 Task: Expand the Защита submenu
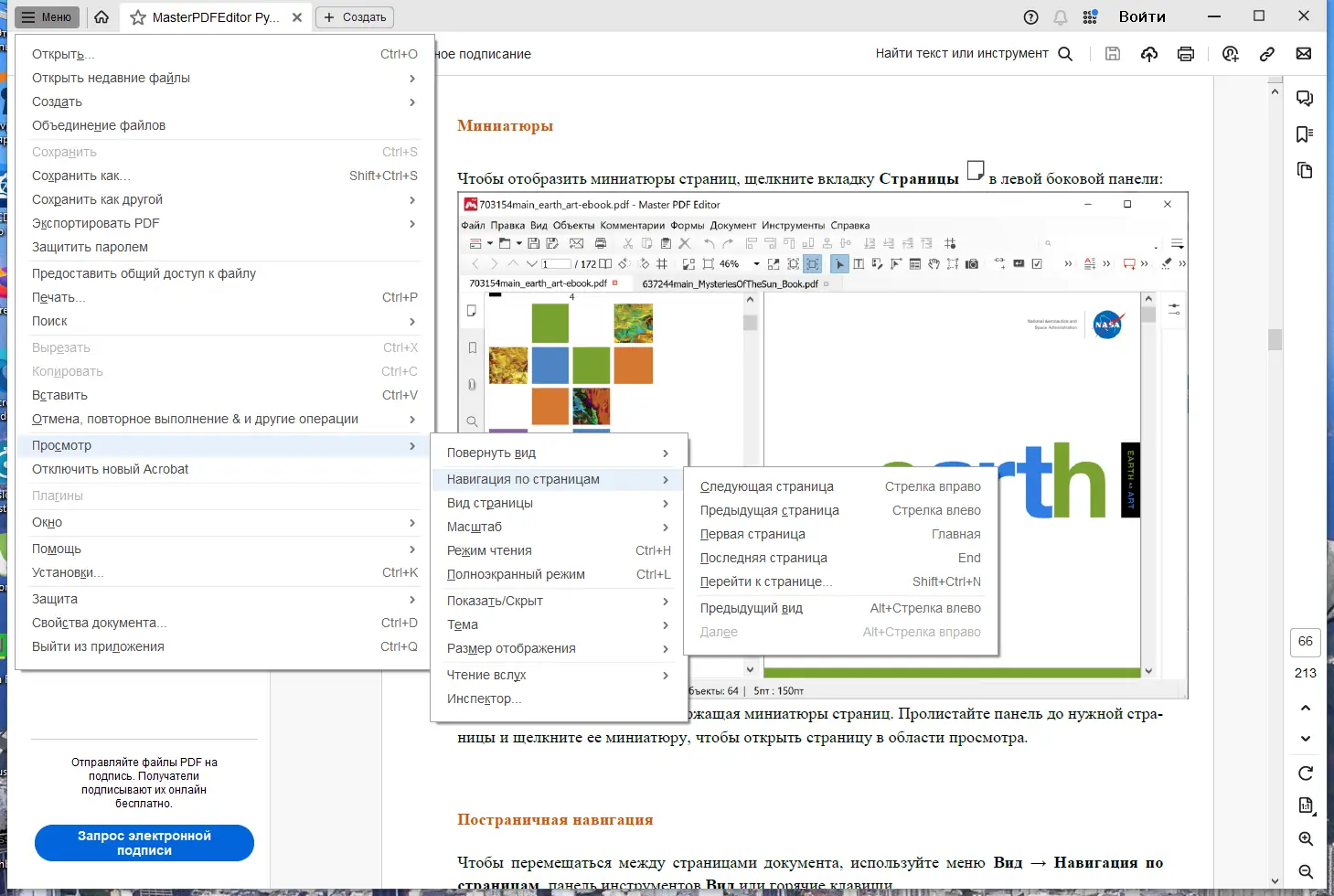(225, 599)
